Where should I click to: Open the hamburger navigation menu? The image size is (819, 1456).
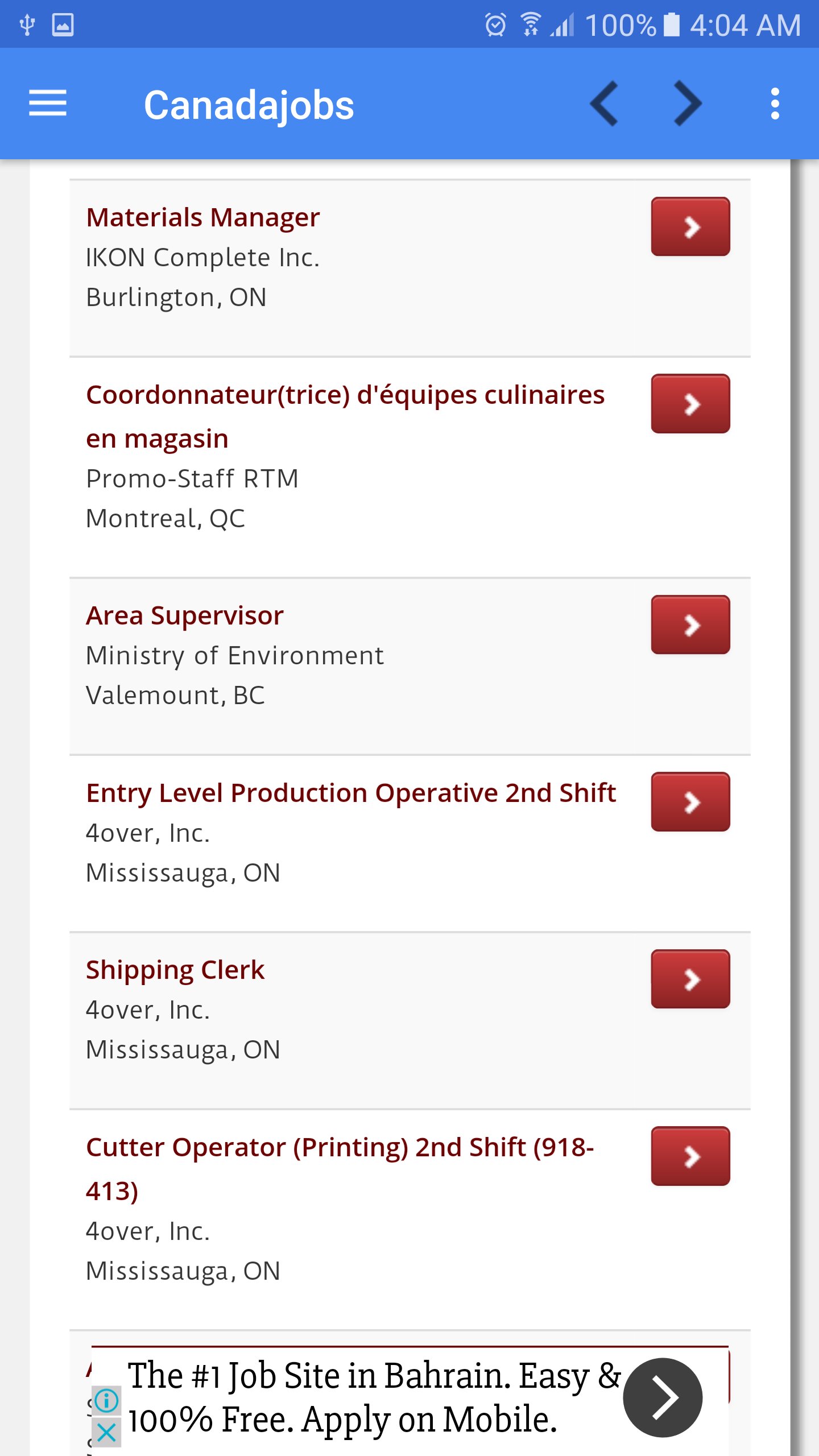pyautogui.click(x=48, y=104)
